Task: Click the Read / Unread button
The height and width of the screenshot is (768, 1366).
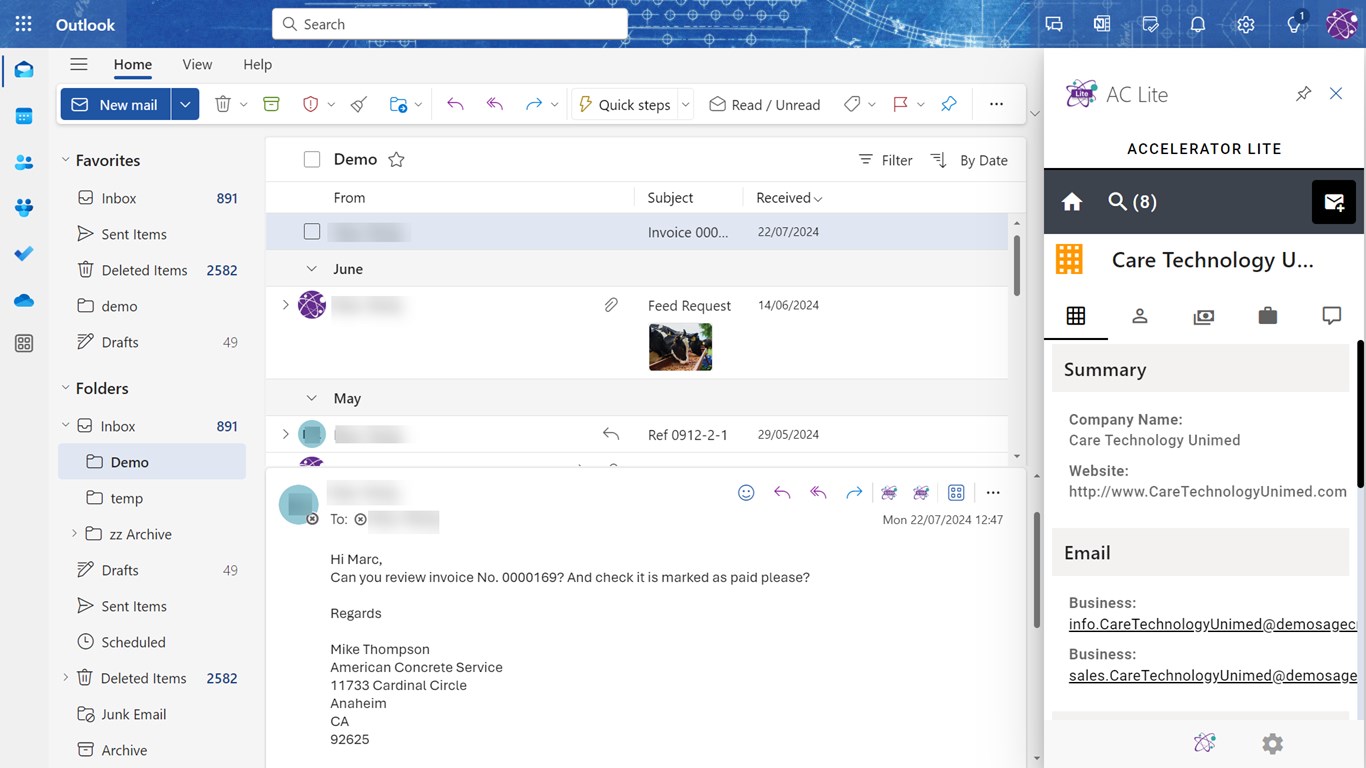Action: tap(765, 104)
